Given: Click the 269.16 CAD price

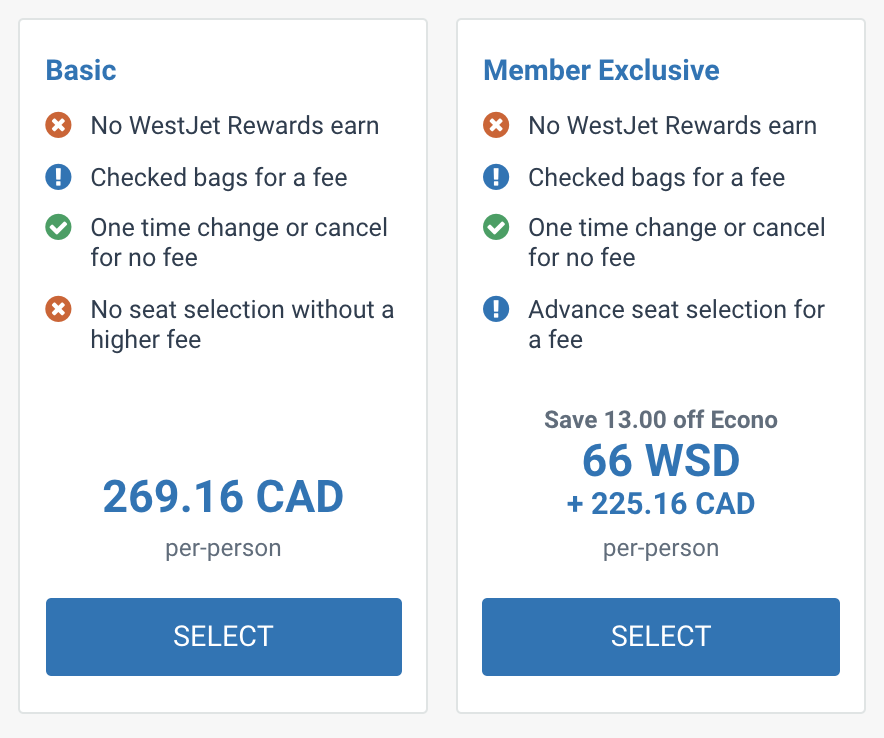Looking at the screenshot, I should pos(223,497).
